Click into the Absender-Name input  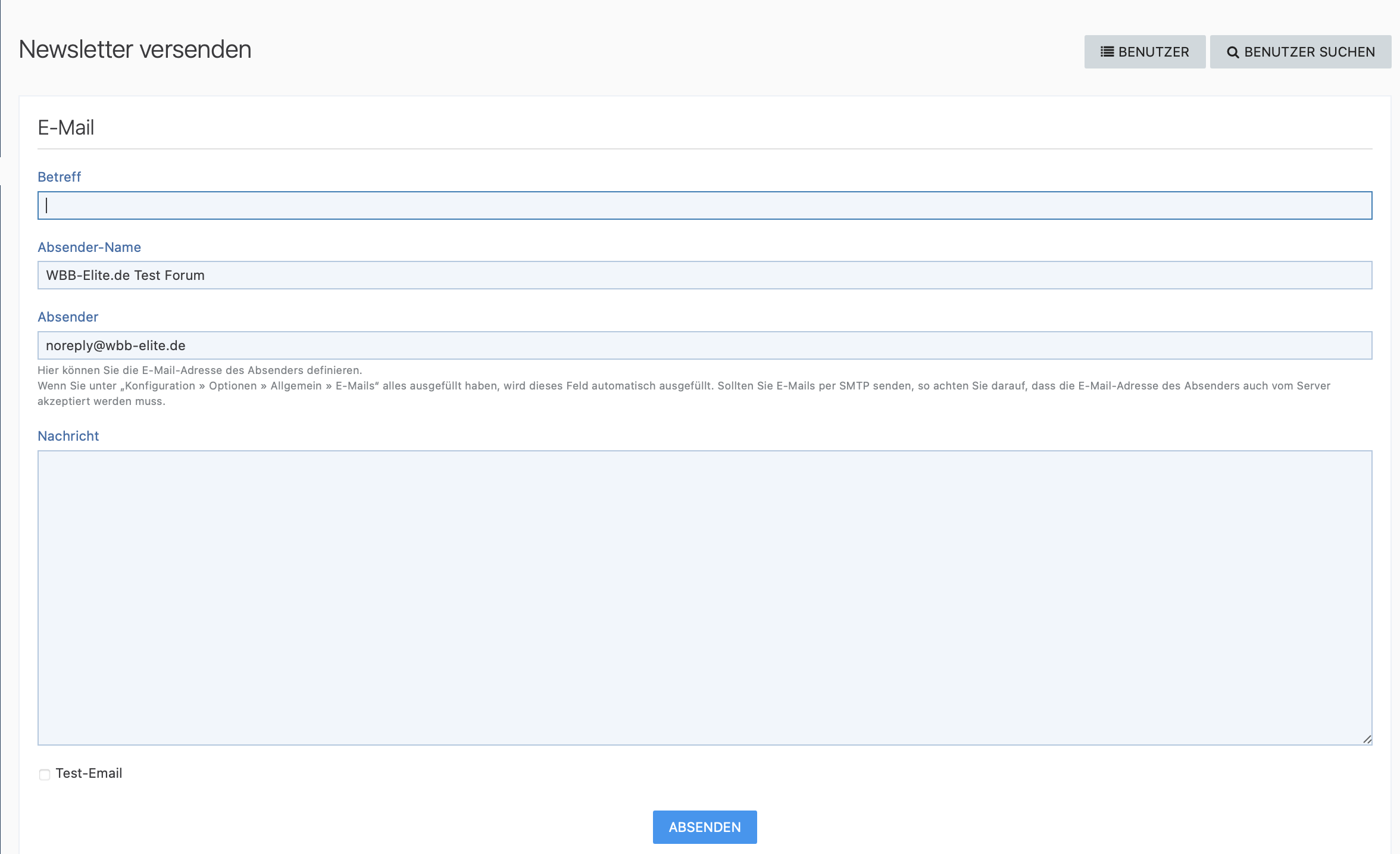tap(705, 275)
